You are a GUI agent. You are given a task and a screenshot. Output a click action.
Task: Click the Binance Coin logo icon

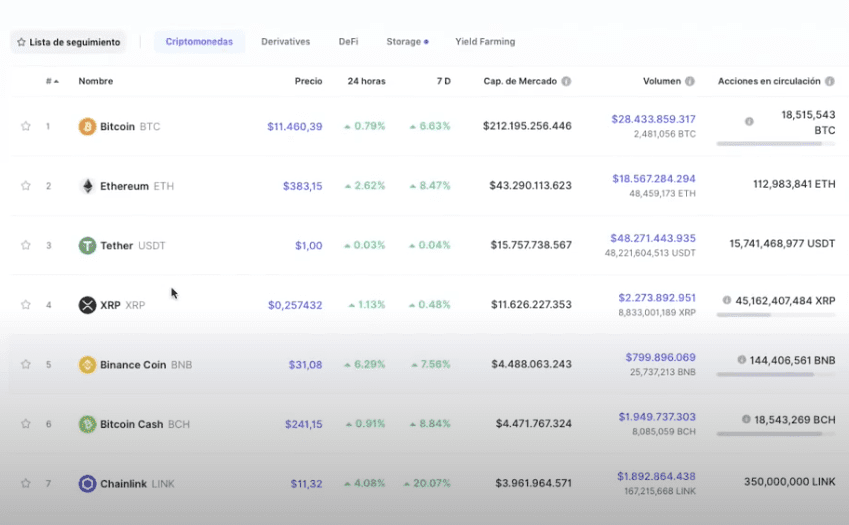pyautogui.click(x=87, y=364)
